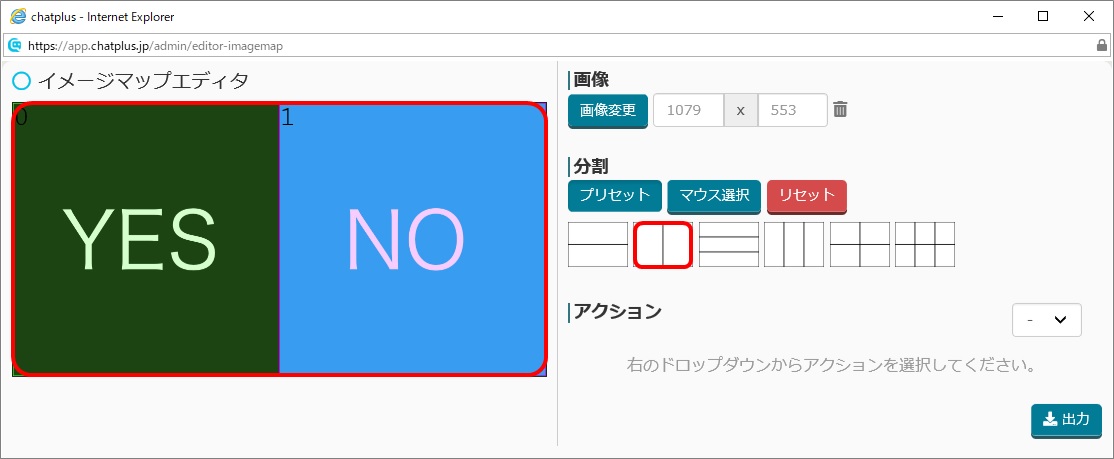This screenshot has width=1114, height=459.
Task: Click the プリセット button
Action: 615,195
